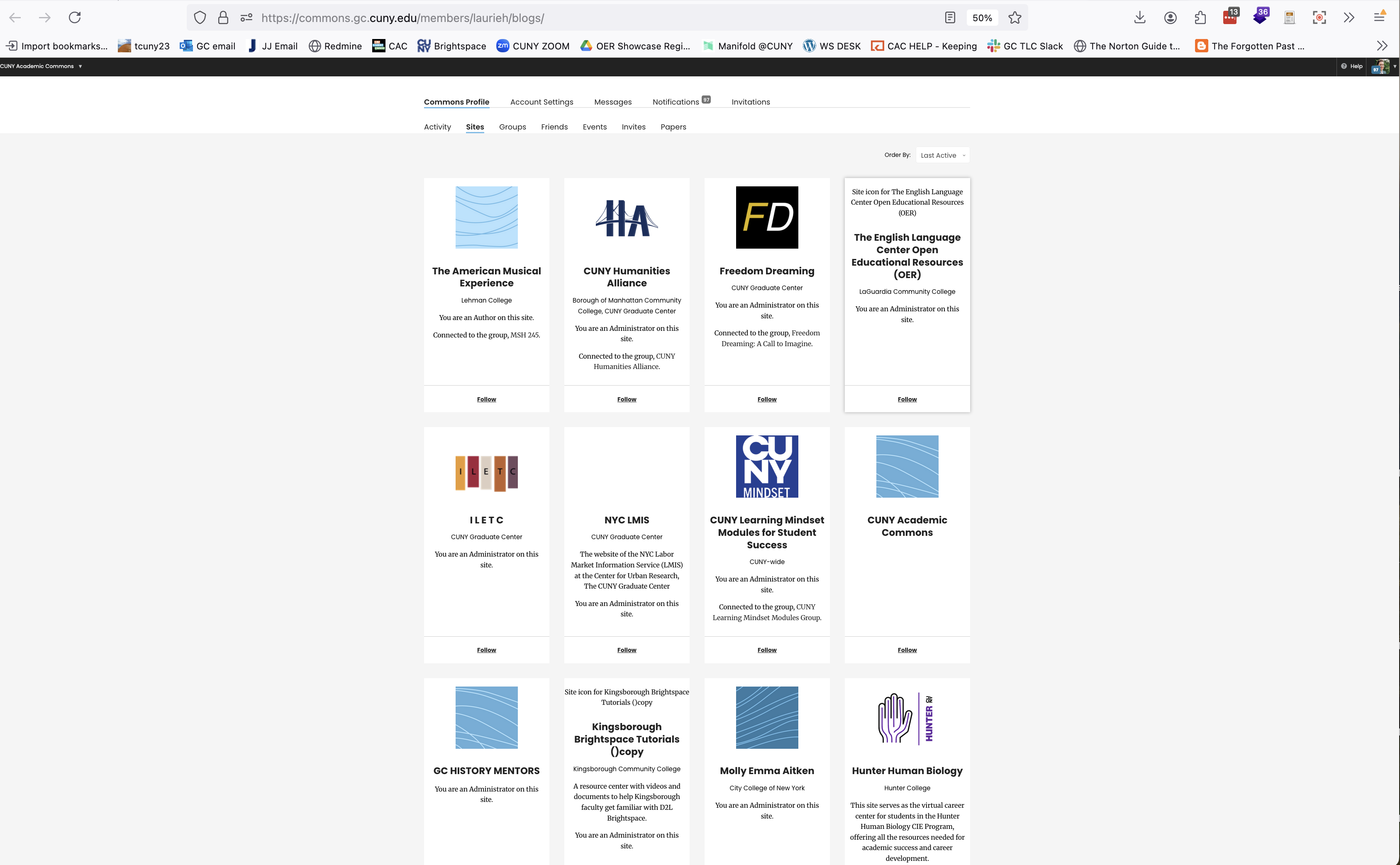Reload the page with the refresh icon

[x=74, y=18]
